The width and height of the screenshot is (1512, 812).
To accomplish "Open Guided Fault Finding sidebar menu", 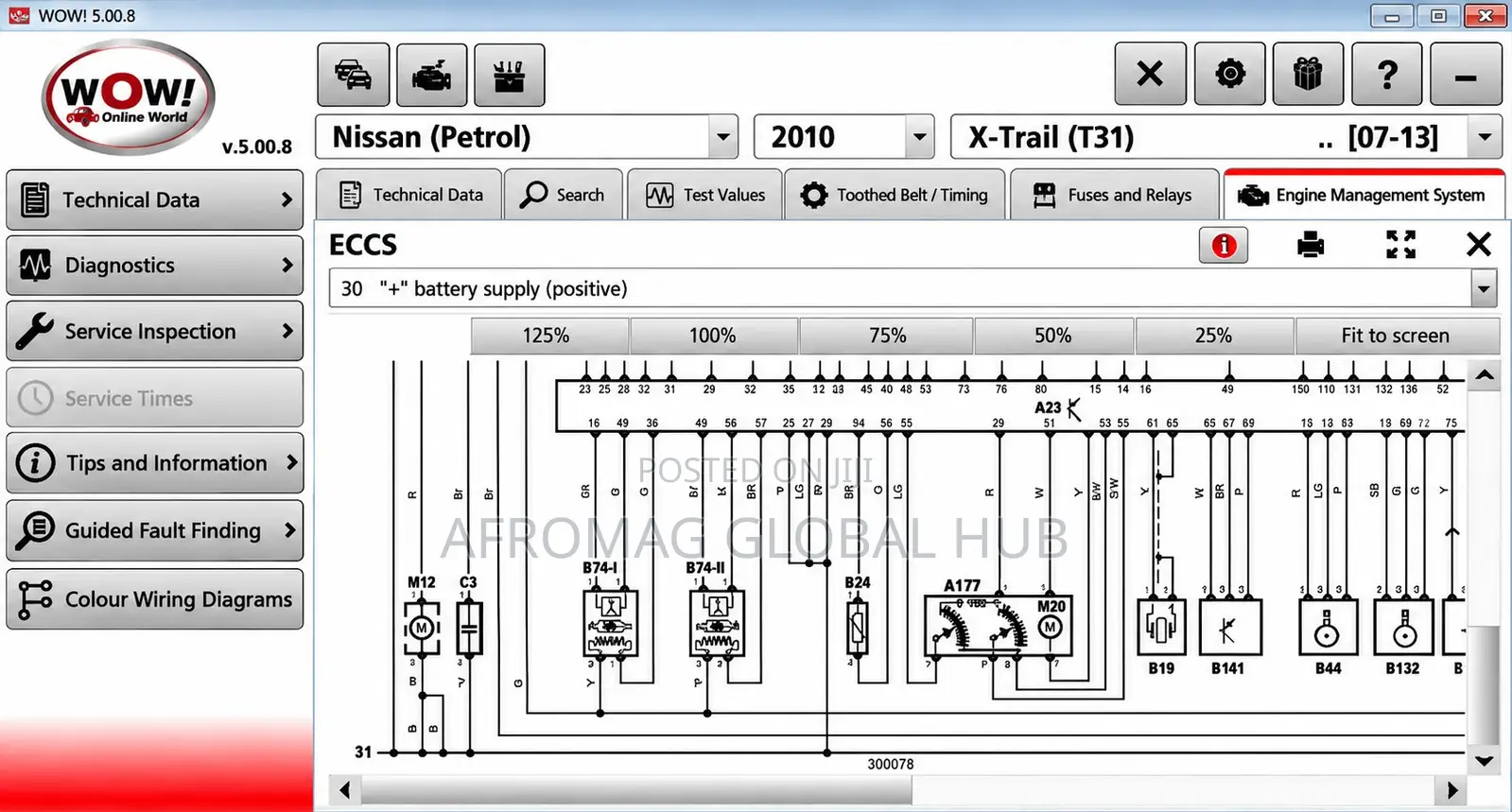I will point(154,530).
